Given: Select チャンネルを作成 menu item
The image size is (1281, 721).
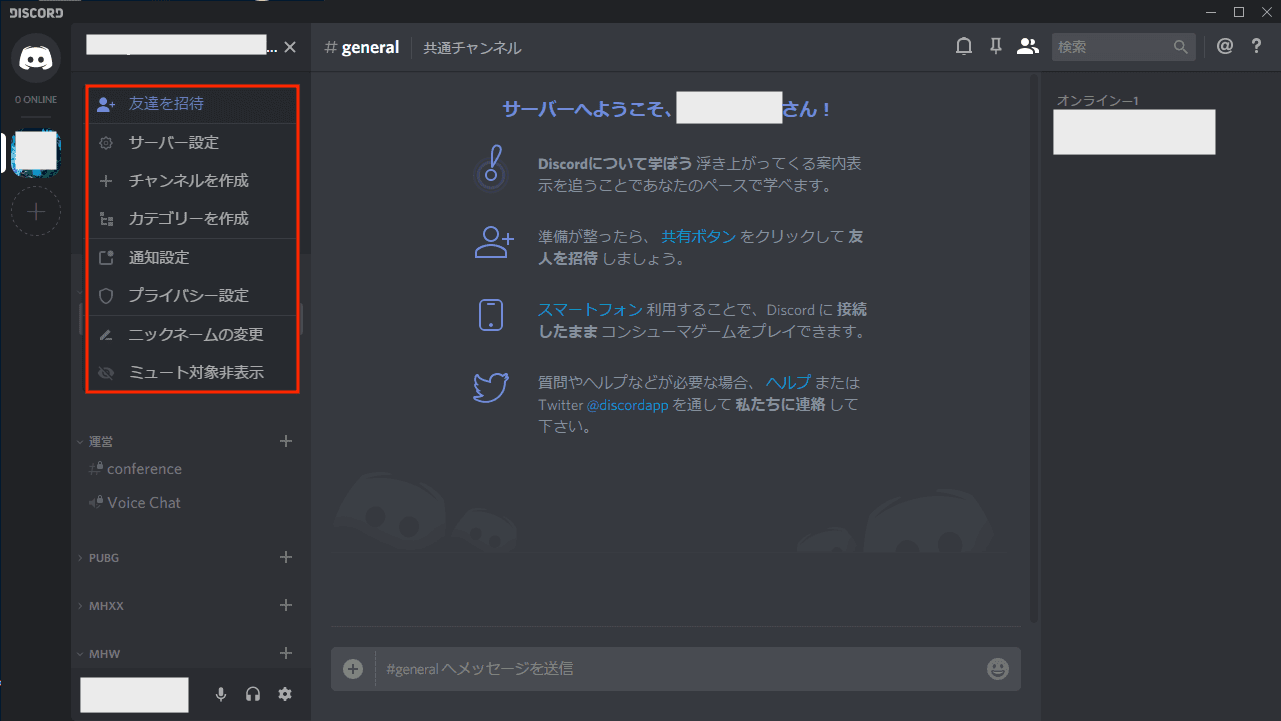Looking at the screenshot, I should pos(192,181).
